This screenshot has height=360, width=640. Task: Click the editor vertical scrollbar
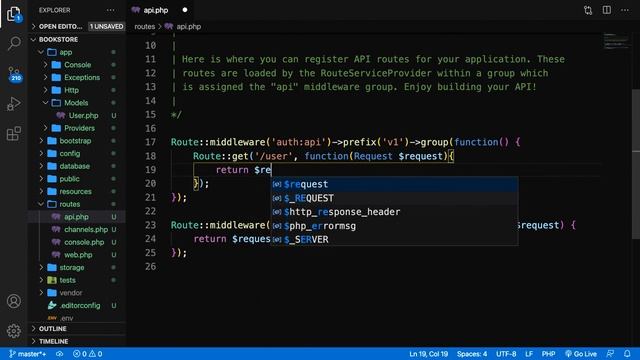point(636,163)
